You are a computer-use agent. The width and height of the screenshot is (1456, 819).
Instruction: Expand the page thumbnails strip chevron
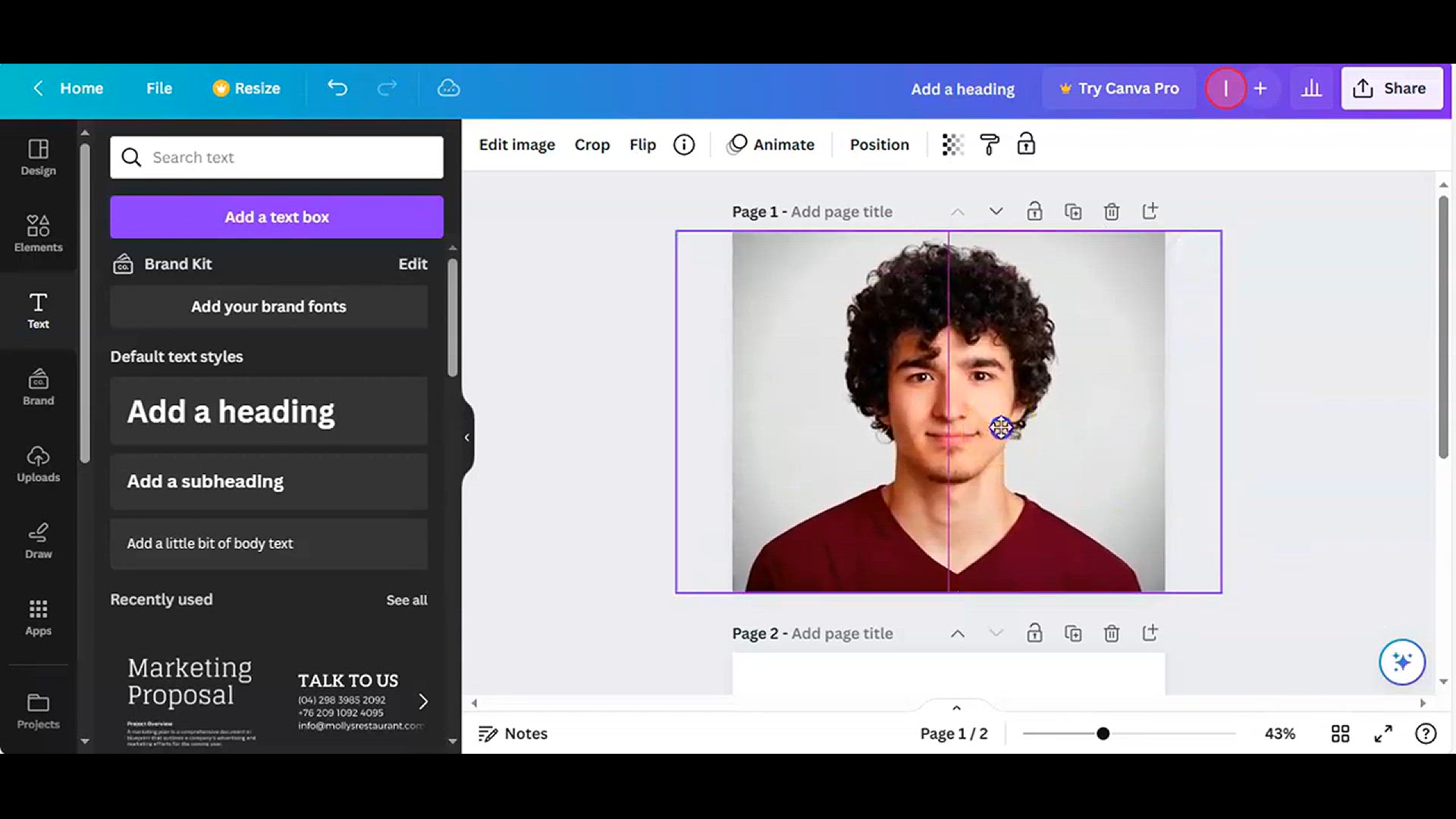pos(956,708)
